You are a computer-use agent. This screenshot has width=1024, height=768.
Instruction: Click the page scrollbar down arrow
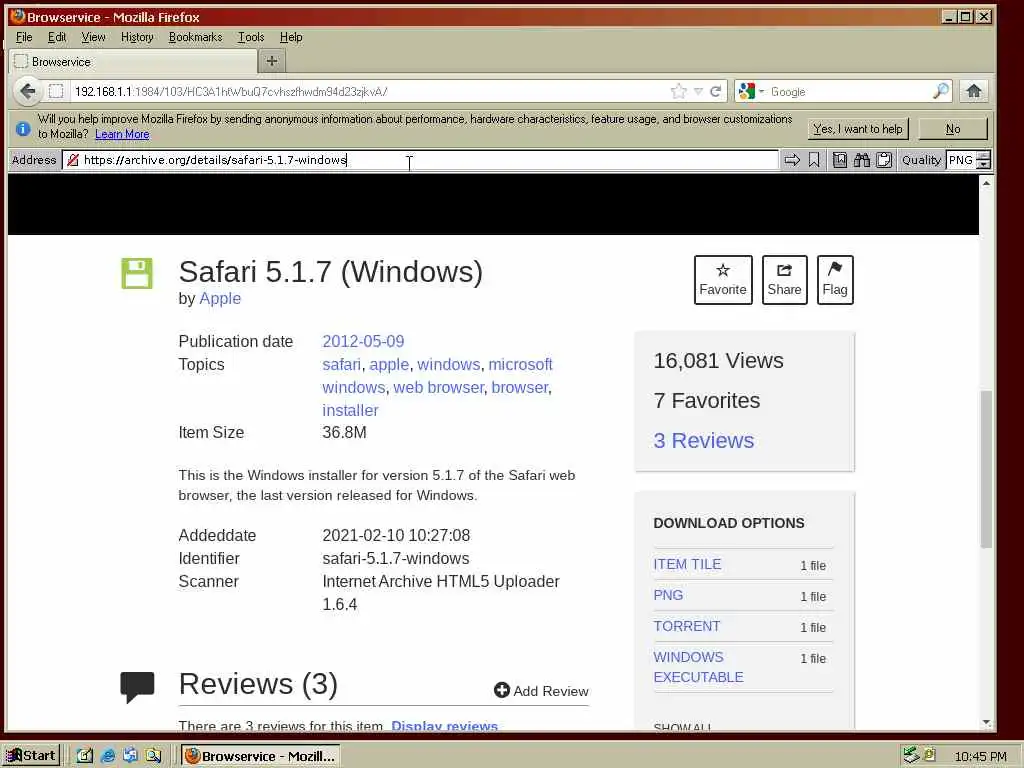coord(986,723)
